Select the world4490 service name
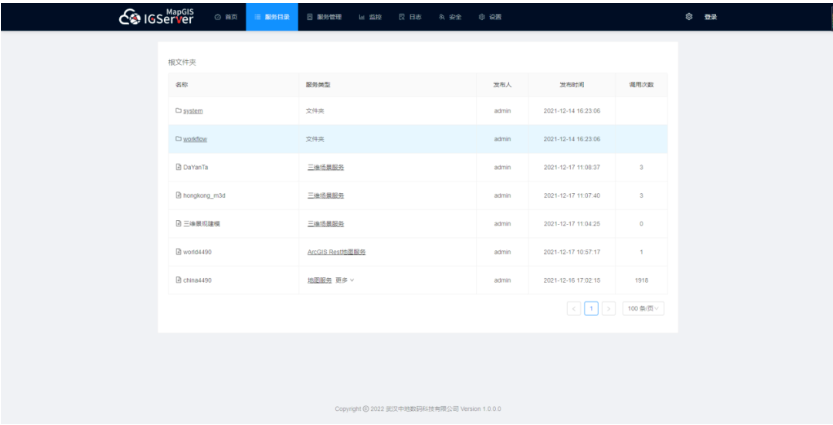Viewport: 833px width, 425px height. (x=197, y=252)
